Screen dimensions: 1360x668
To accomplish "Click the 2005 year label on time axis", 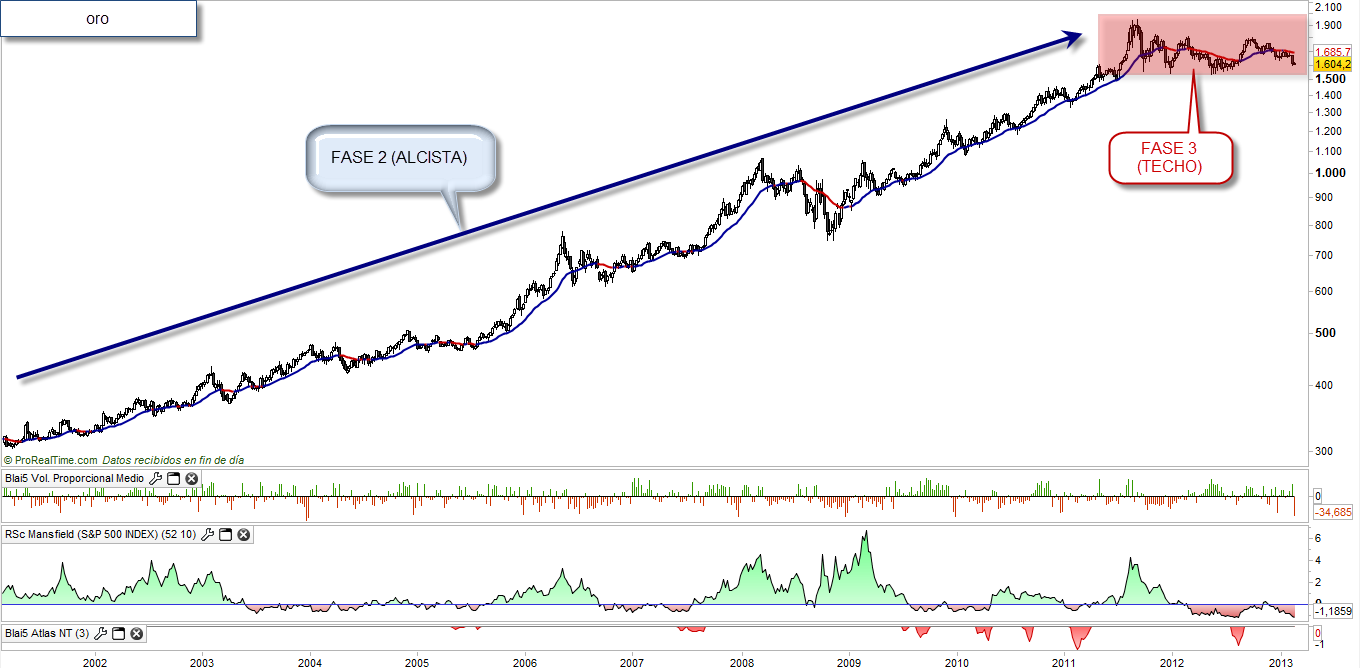I will 417,661.
